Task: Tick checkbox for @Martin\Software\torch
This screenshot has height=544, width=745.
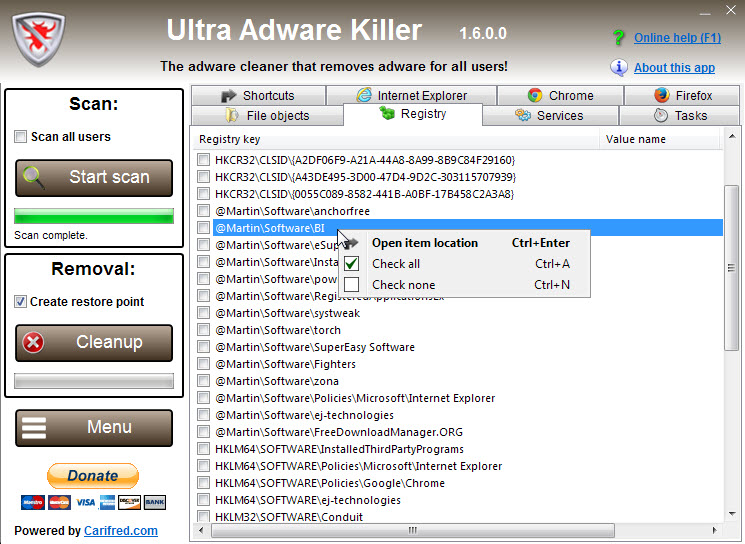Action: [x=203, y=330]
